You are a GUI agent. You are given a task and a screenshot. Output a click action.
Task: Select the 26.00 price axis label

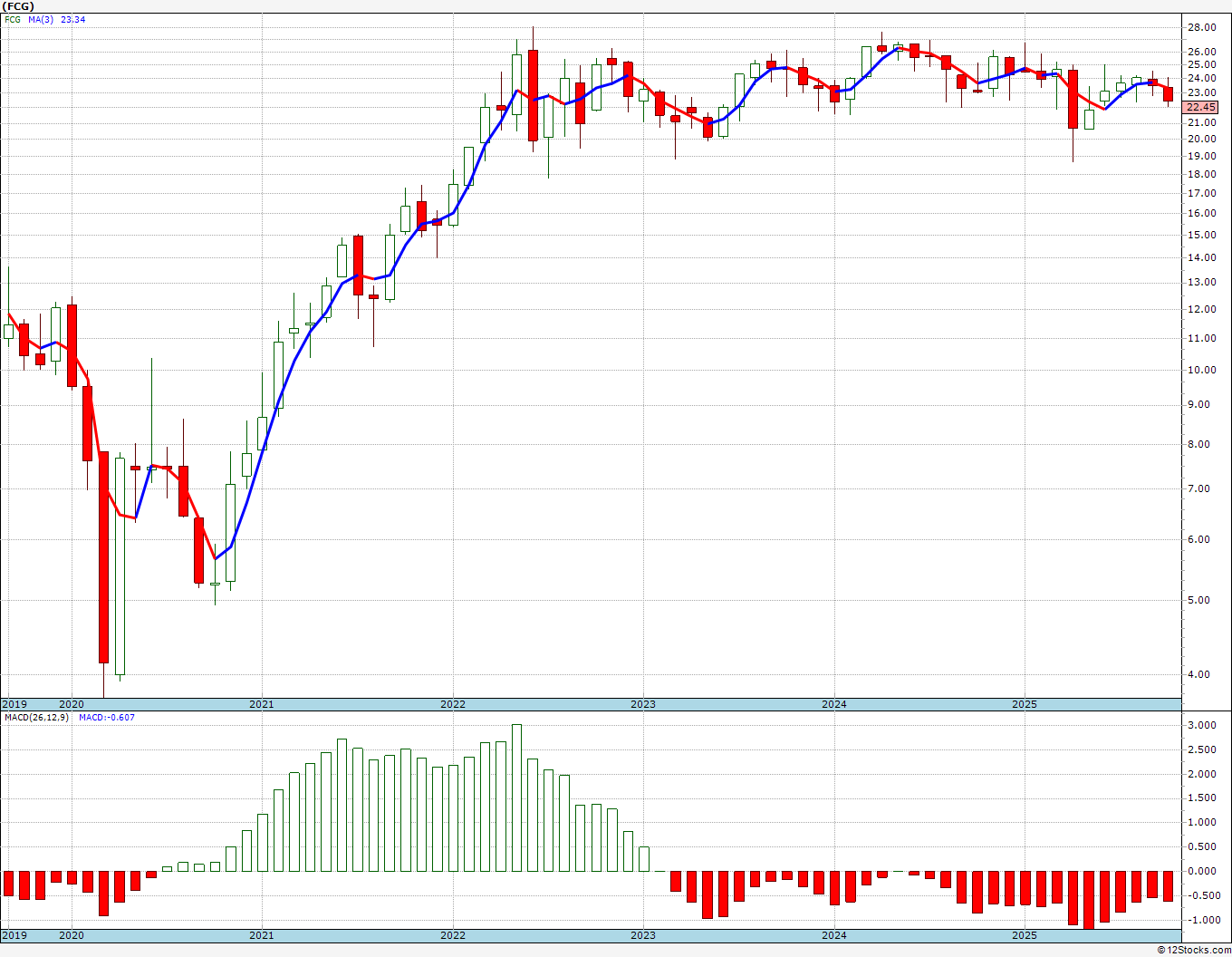click(1200, 52)
